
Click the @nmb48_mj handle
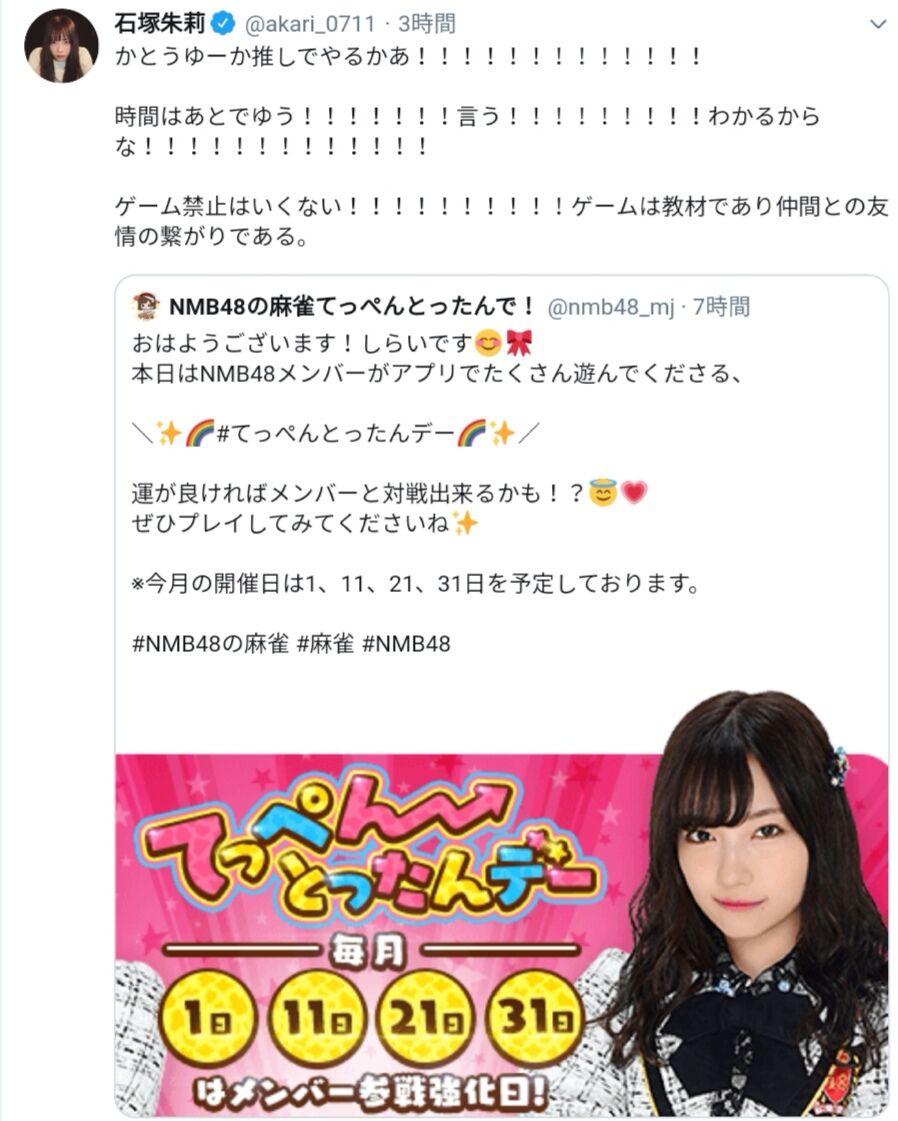[x=611, y=307]
